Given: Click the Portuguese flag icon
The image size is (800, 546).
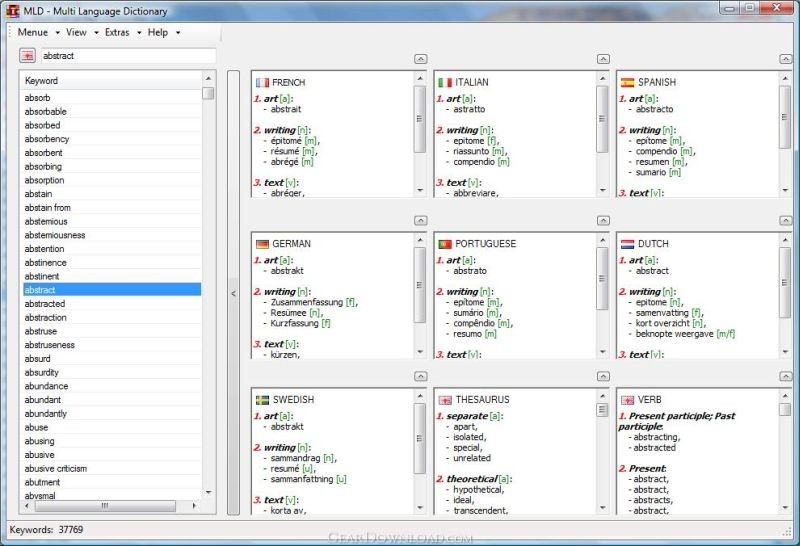Looking at the screenshot, I should 445,244.
